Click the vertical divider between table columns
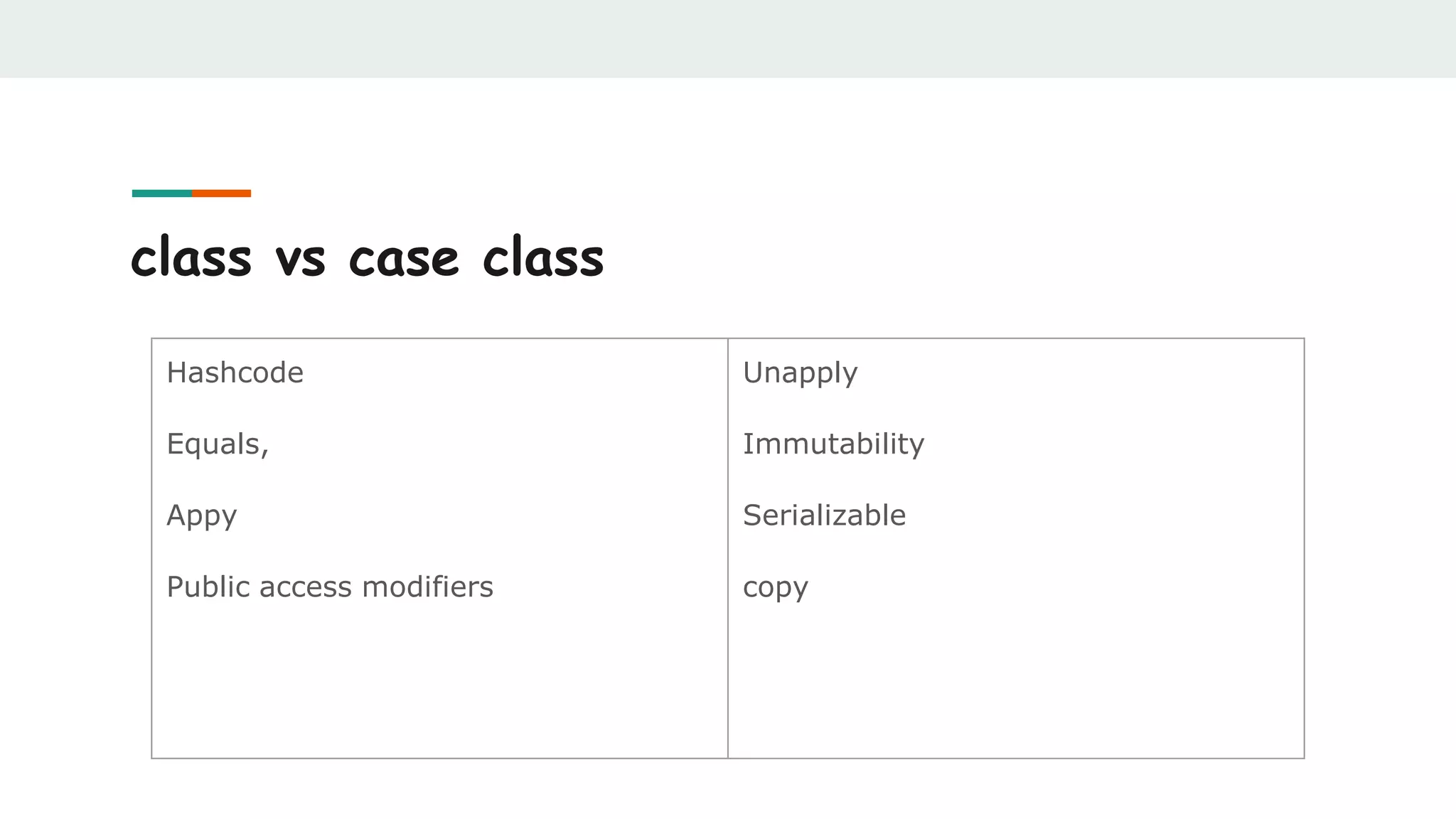 click(728, 548)
